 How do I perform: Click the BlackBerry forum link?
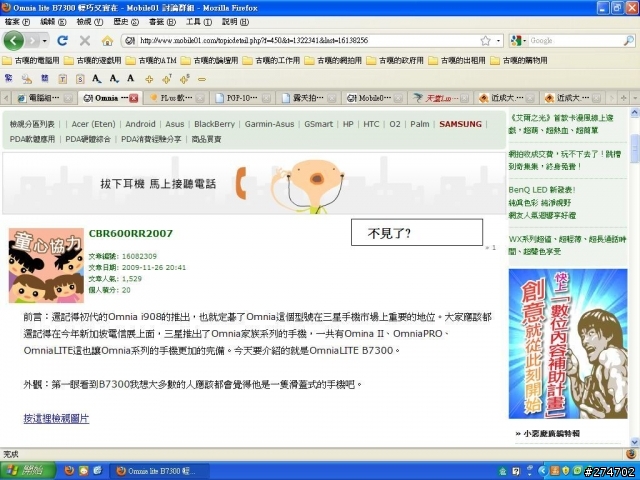point(214,124)
